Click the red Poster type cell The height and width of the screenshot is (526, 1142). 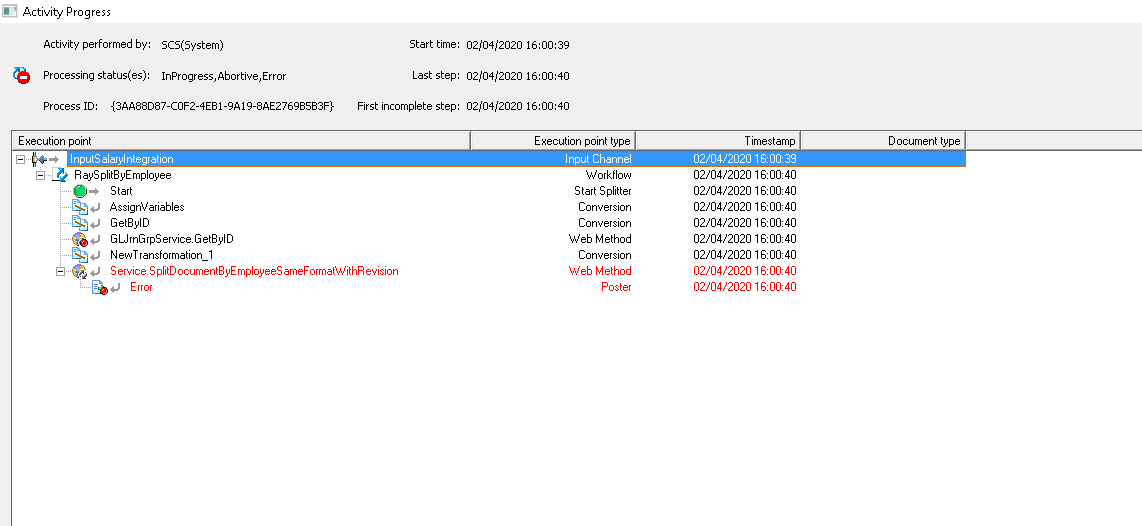615,287
